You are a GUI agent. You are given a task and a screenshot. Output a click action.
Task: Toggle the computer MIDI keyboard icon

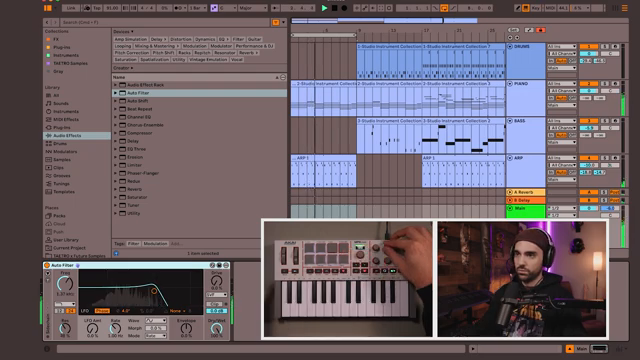tap(526, 8)
